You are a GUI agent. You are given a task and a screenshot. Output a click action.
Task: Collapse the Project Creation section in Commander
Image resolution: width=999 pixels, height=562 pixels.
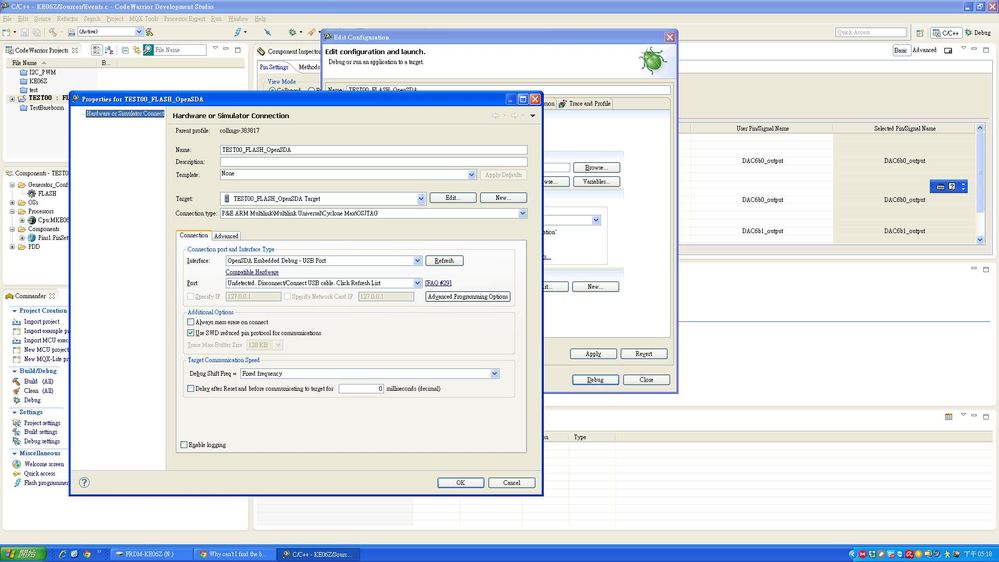tap(14, 310)
